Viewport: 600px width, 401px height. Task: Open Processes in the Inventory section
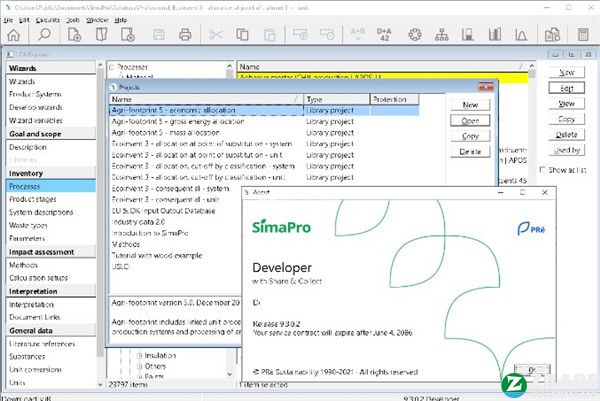[x=51, y=186]
